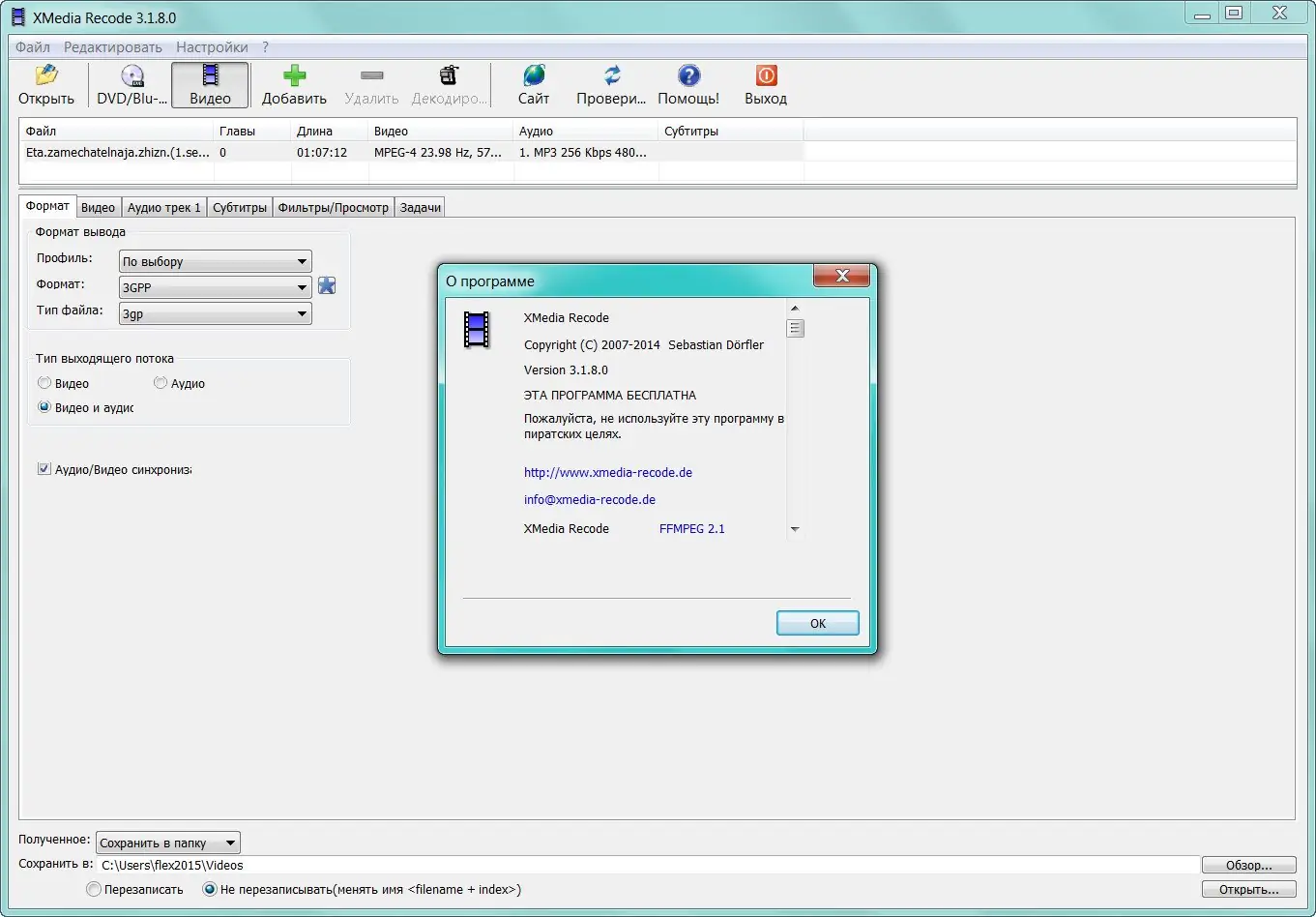Click the Проверить update arrows icon
Screen dimensions: 1316x917
[x=611, y=75]
